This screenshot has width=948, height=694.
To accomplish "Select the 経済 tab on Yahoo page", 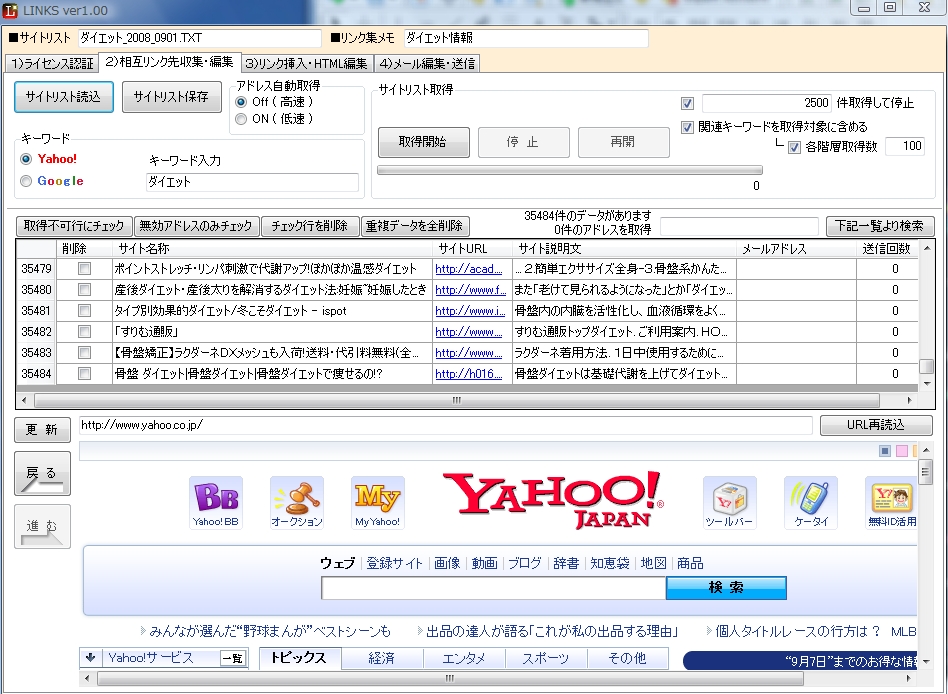I will (382, 658).
